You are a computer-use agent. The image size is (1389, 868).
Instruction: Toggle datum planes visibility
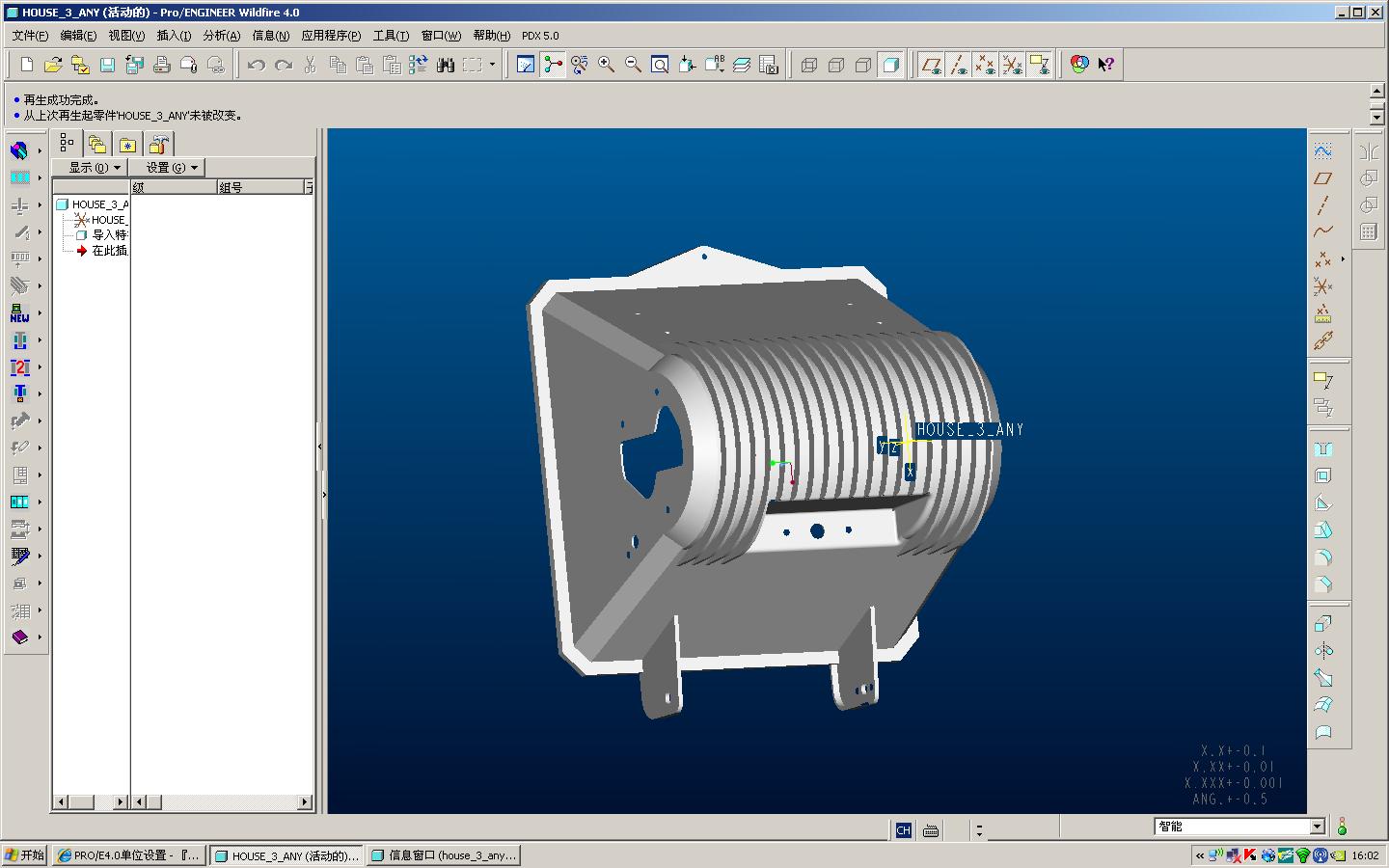pos(931,65)
